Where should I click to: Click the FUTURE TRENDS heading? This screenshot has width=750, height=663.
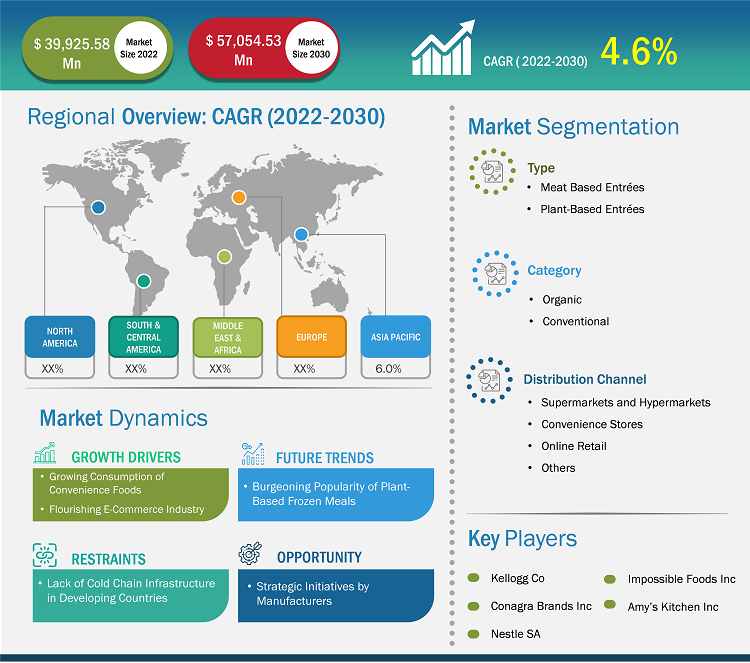[x=325, y=458]
